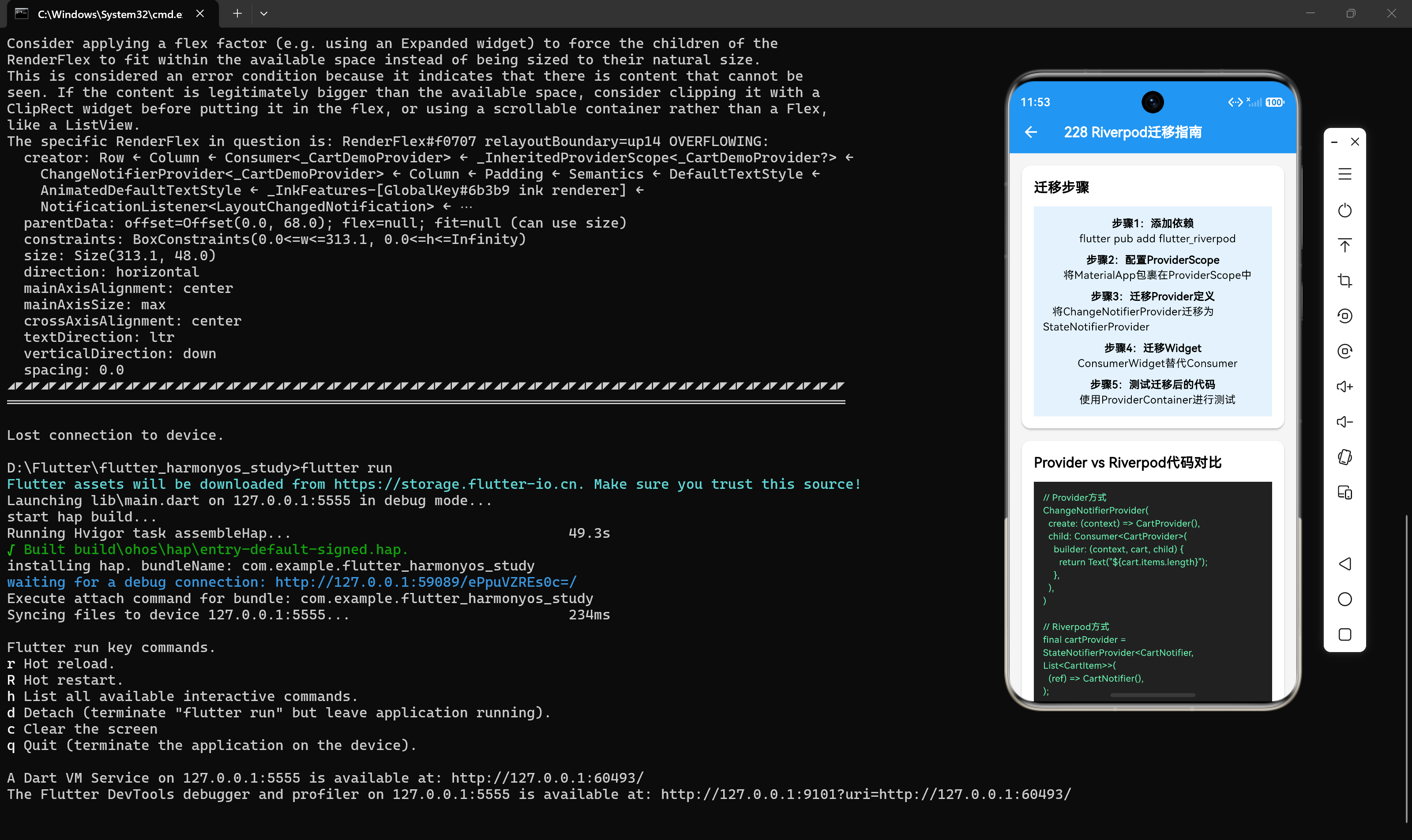Image resolution: width=1412 pixels, height=840 pixels.
Task: Tap the emulator triangle Back navigation button
Action: [x=1344, y=564]
